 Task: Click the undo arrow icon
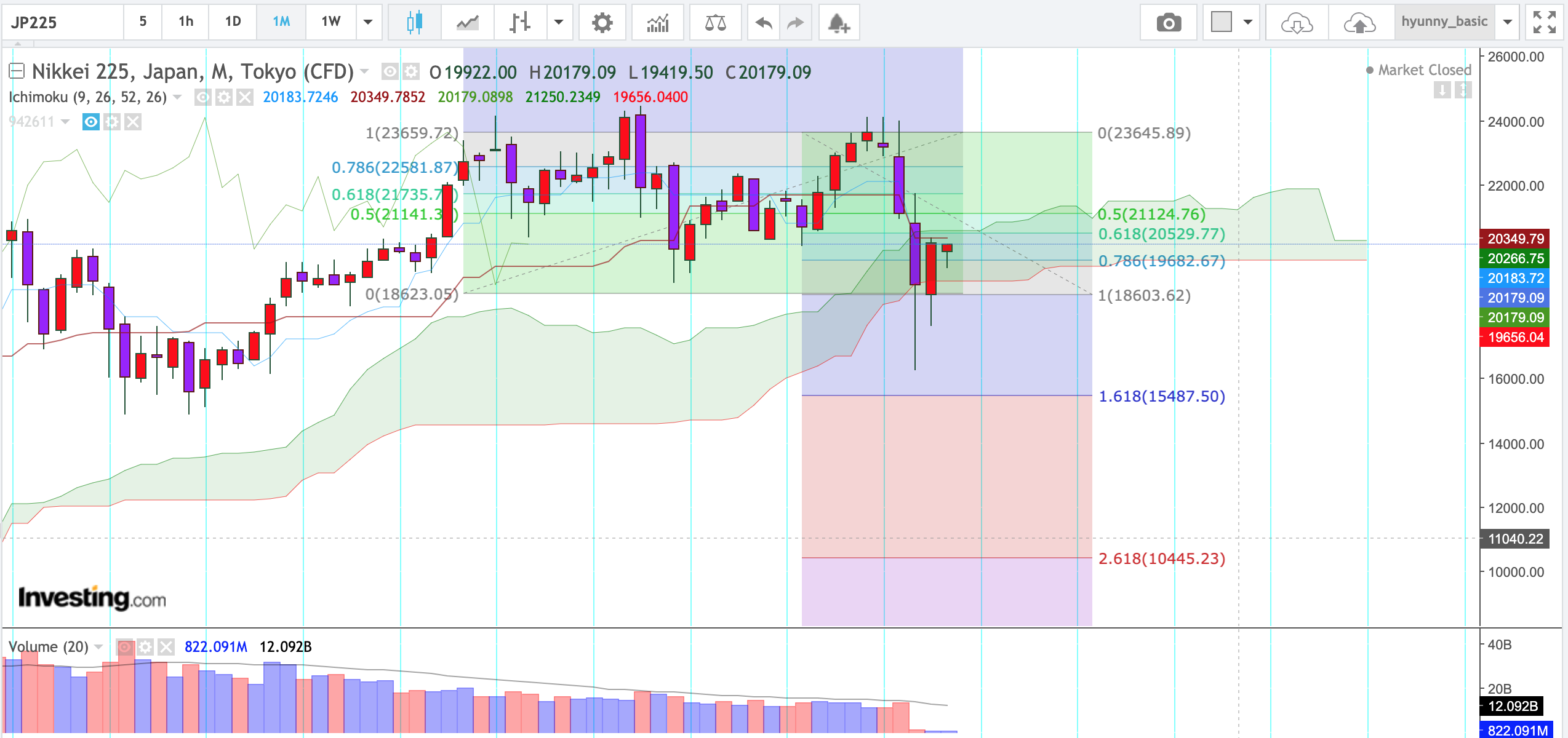764,23
